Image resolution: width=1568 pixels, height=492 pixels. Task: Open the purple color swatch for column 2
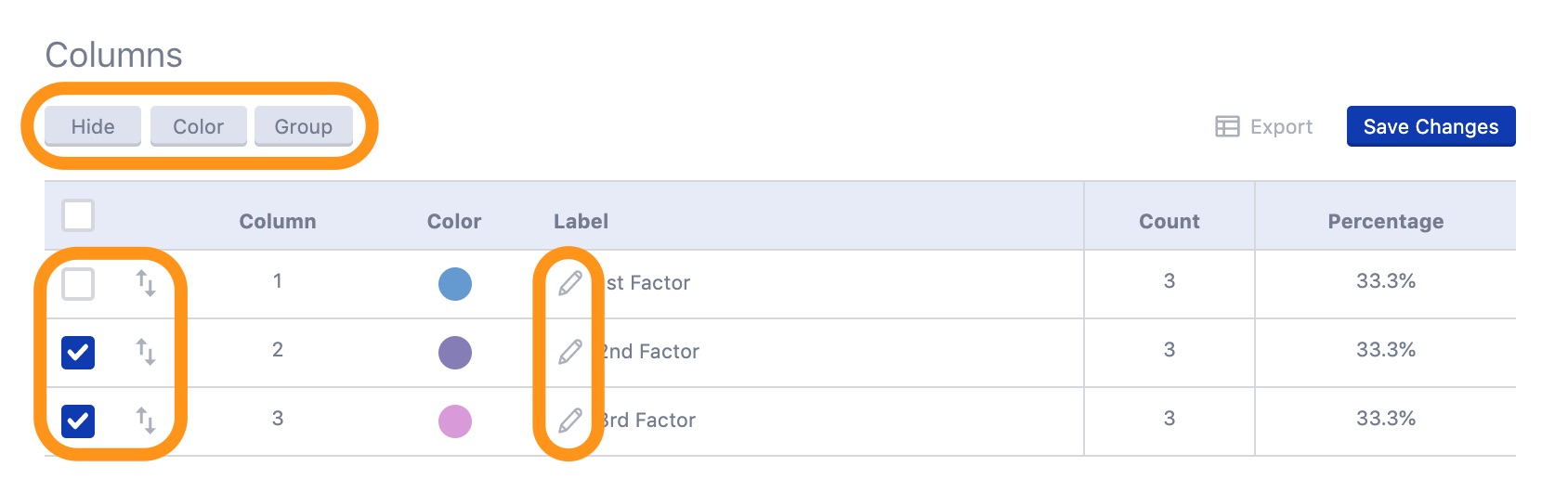[x=455, y=353]
